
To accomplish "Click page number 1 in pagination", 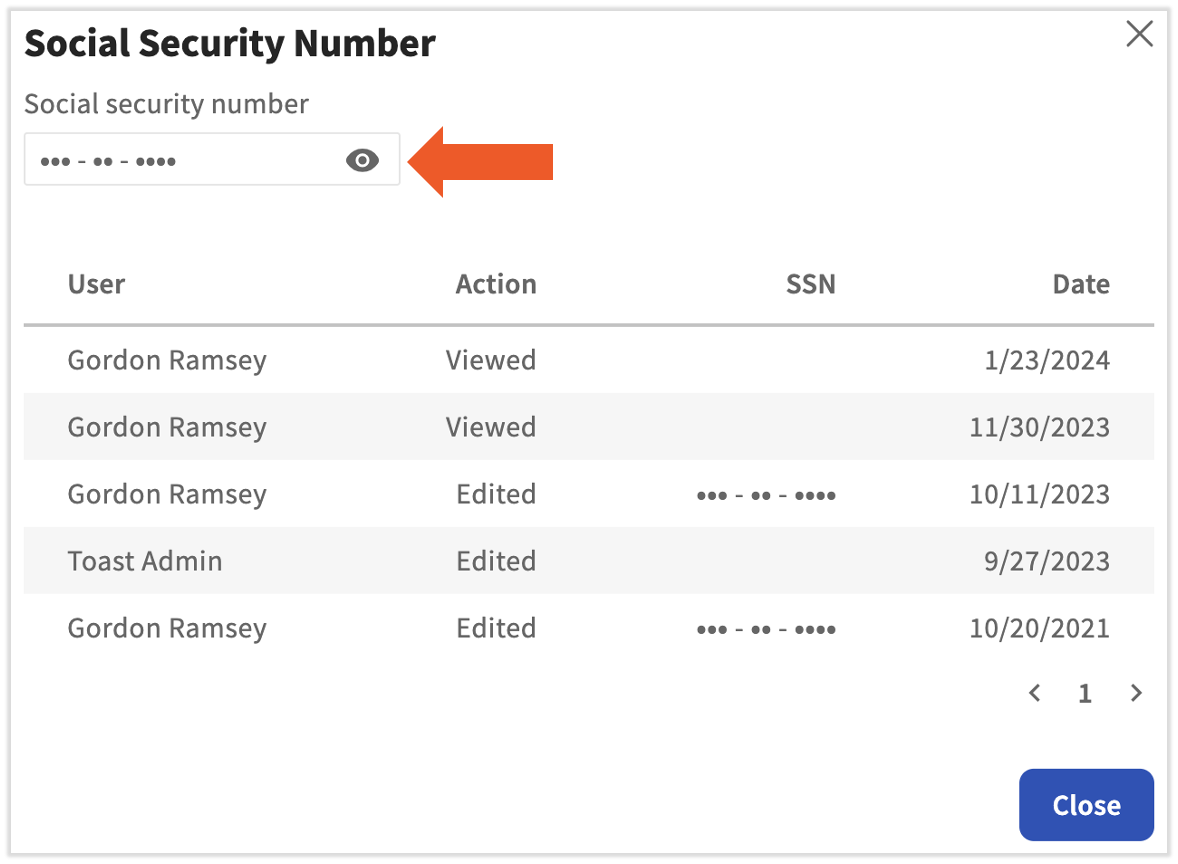I will point(1085,693).
